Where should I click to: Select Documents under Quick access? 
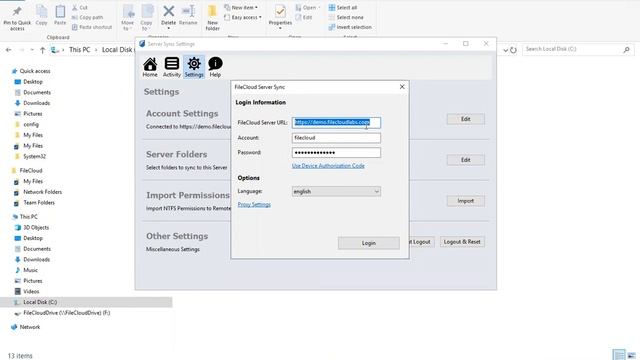(33, 92)
